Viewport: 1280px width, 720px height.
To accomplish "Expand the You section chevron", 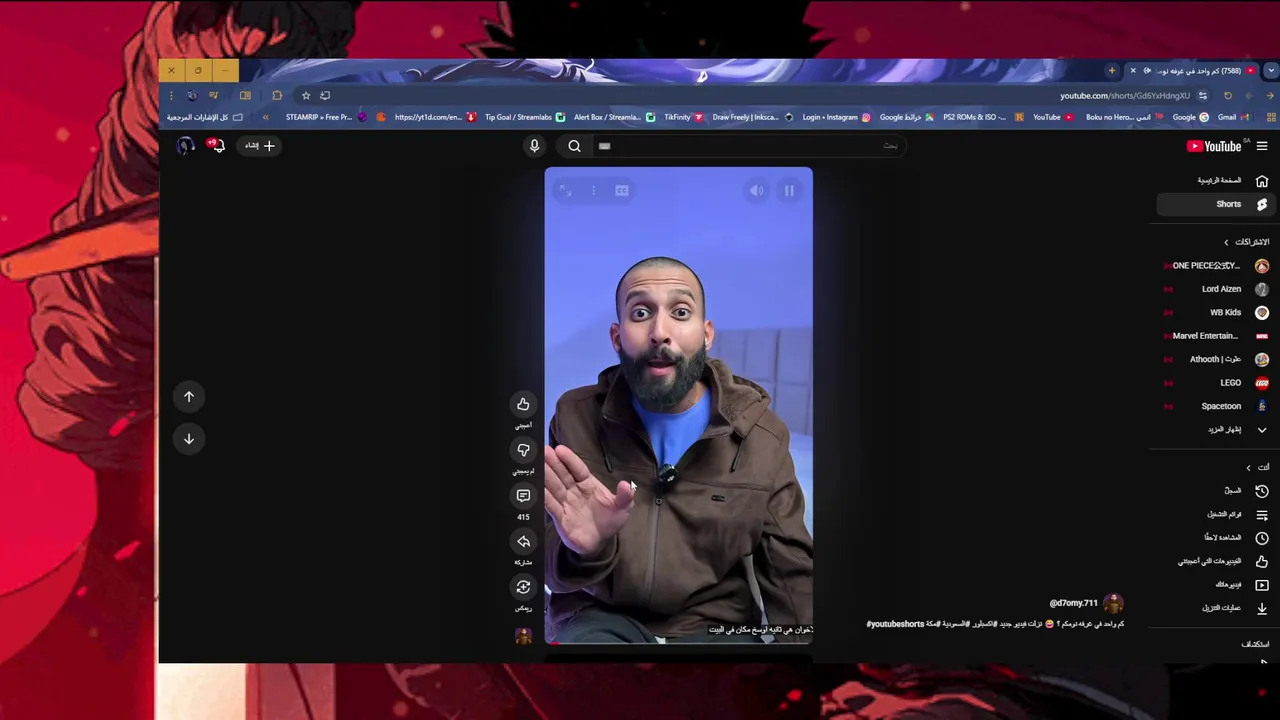I will 1248,468.
